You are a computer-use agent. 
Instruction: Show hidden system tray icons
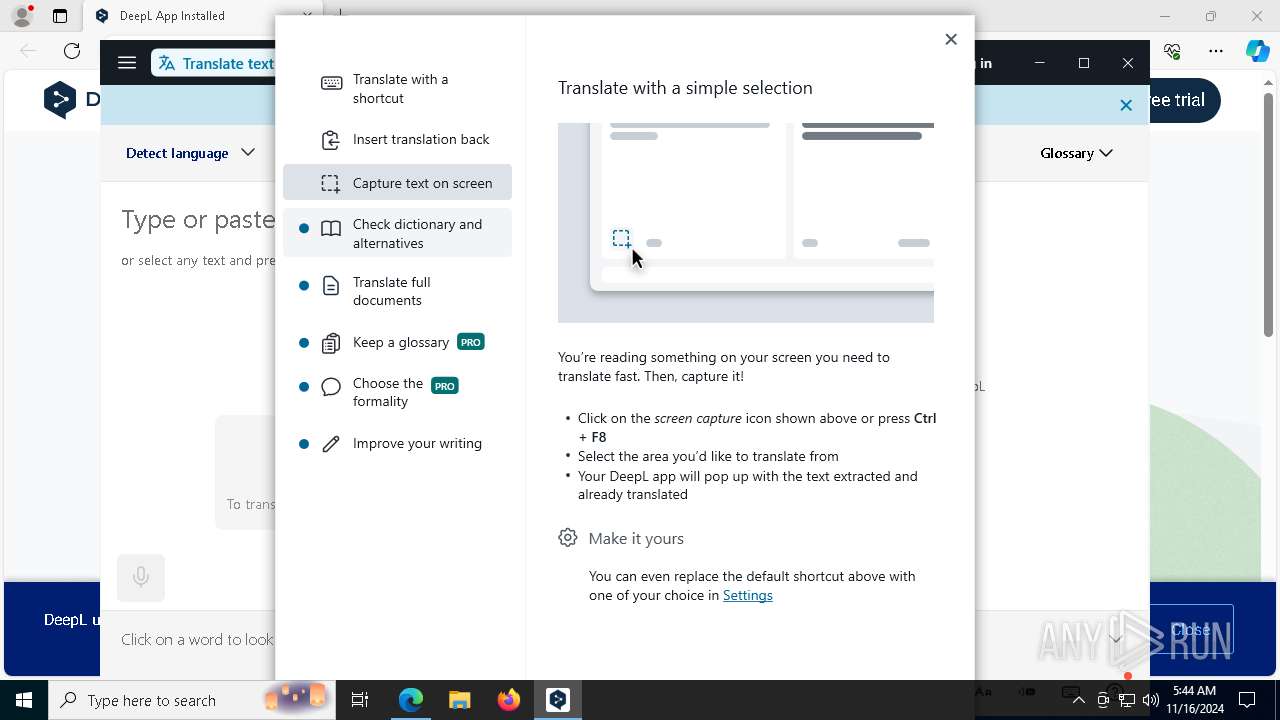[x=1079, y=700]
